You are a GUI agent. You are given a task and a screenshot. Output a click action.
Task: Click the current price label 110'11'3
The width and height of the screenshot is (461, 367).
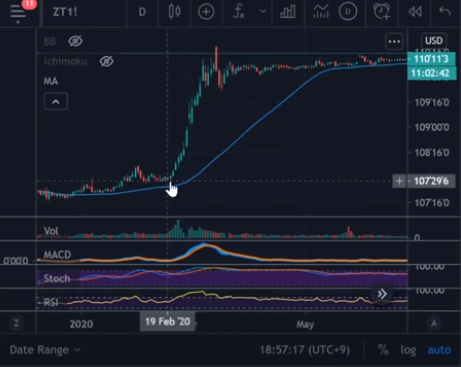click(431, 59)
